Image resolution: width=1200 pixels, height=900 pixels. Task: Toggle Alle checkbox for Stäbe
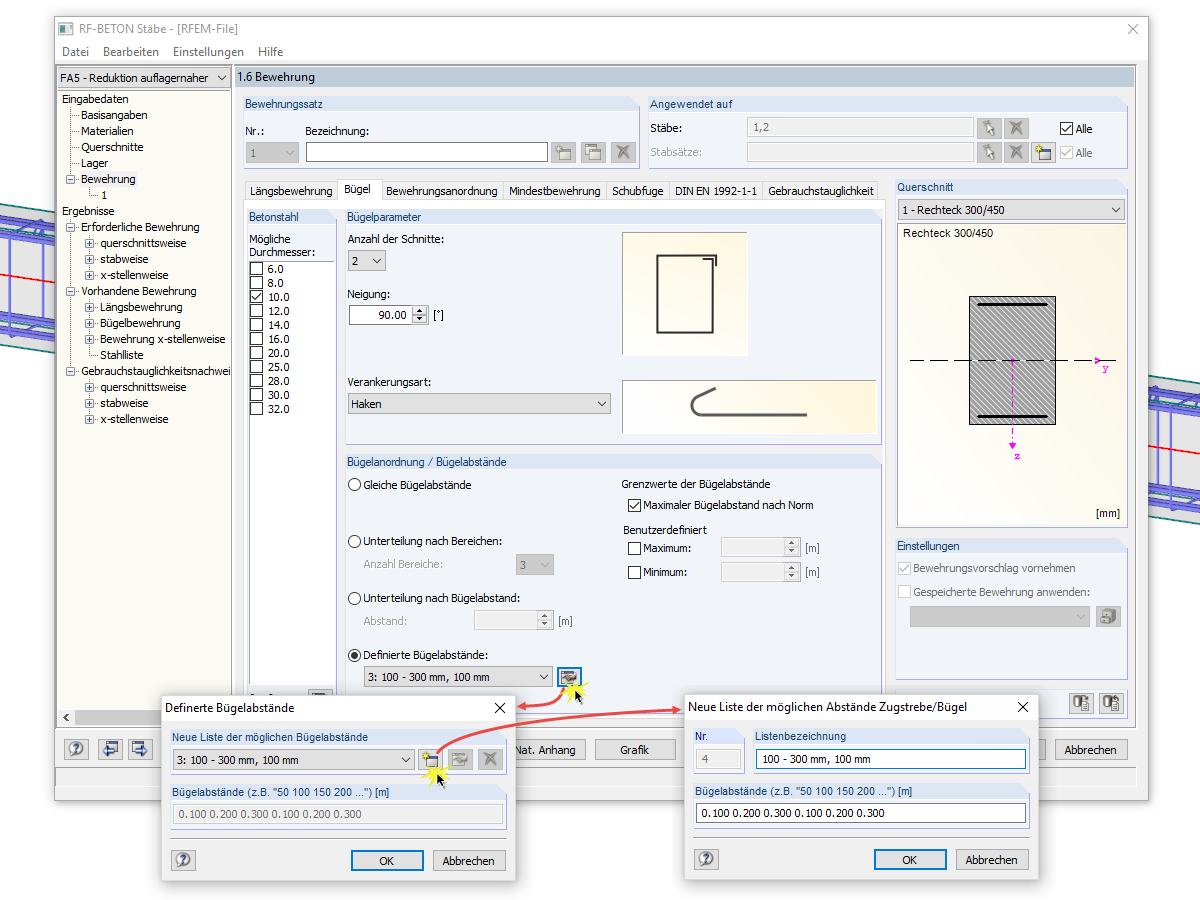(1066, 128)
